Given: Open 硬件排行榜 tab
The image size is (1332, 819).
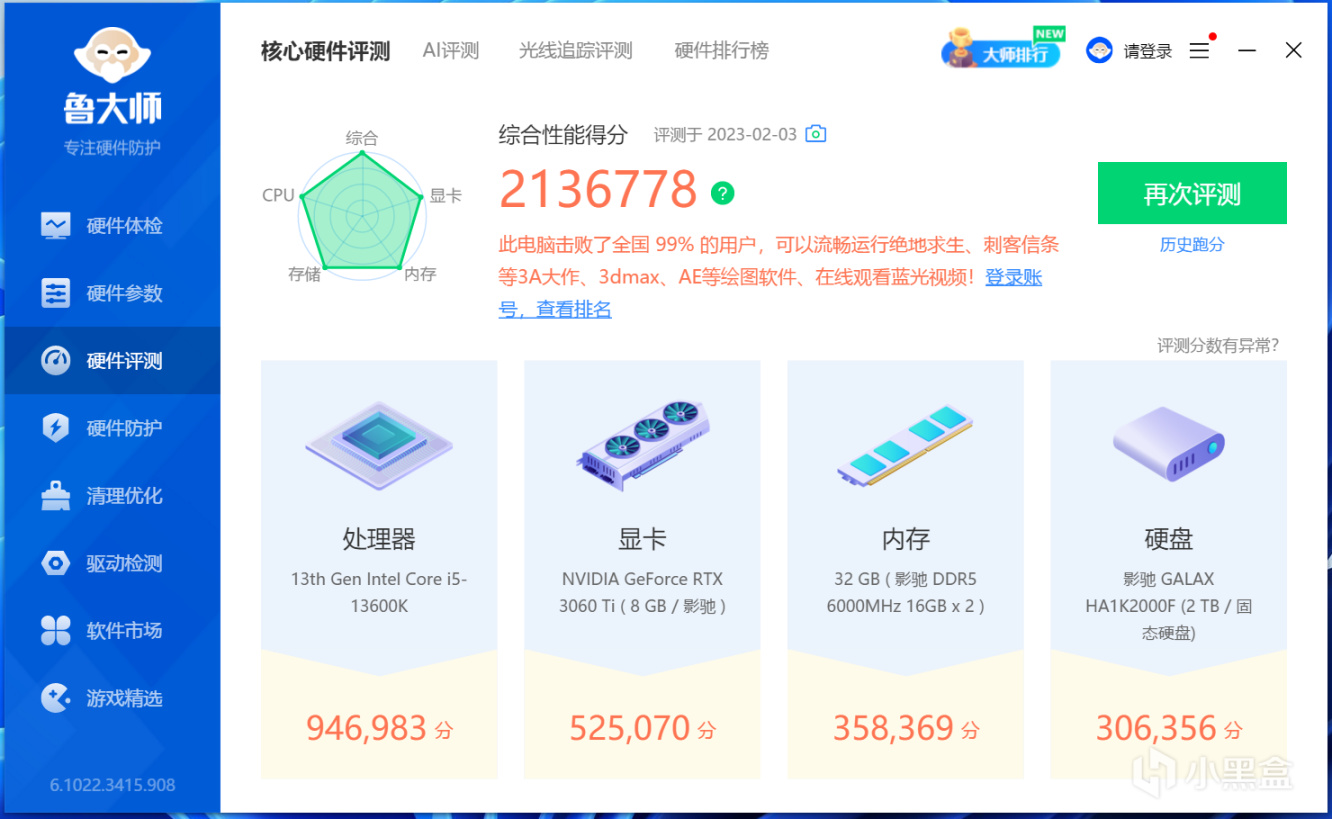Looking at the screenshot, I should click(x=722, y=51).
